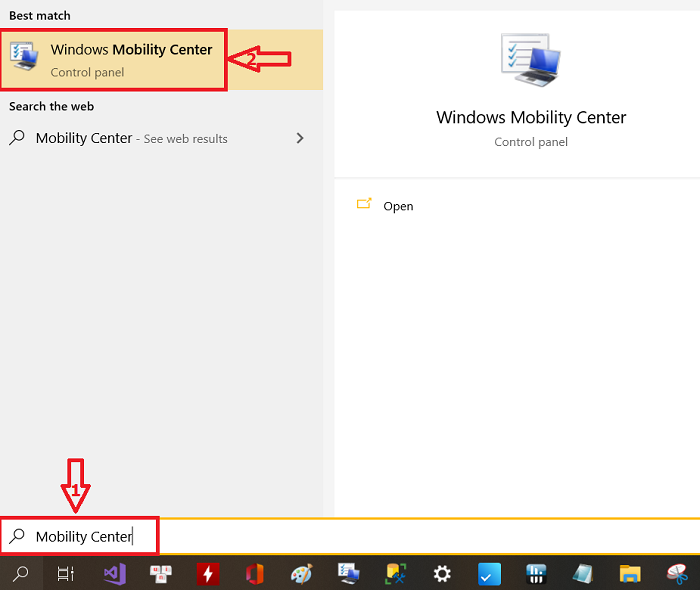Open Settings gear on the taskbar
Image resolution: width=700 pixels, height=590 pixels.
442,574
